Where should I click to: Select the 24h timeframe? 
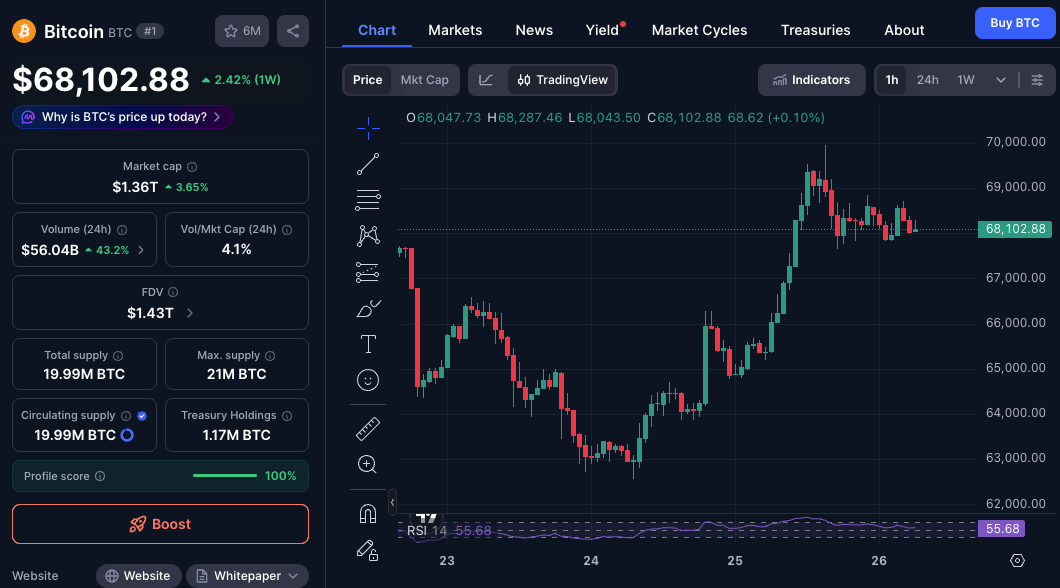pos(928,80)
